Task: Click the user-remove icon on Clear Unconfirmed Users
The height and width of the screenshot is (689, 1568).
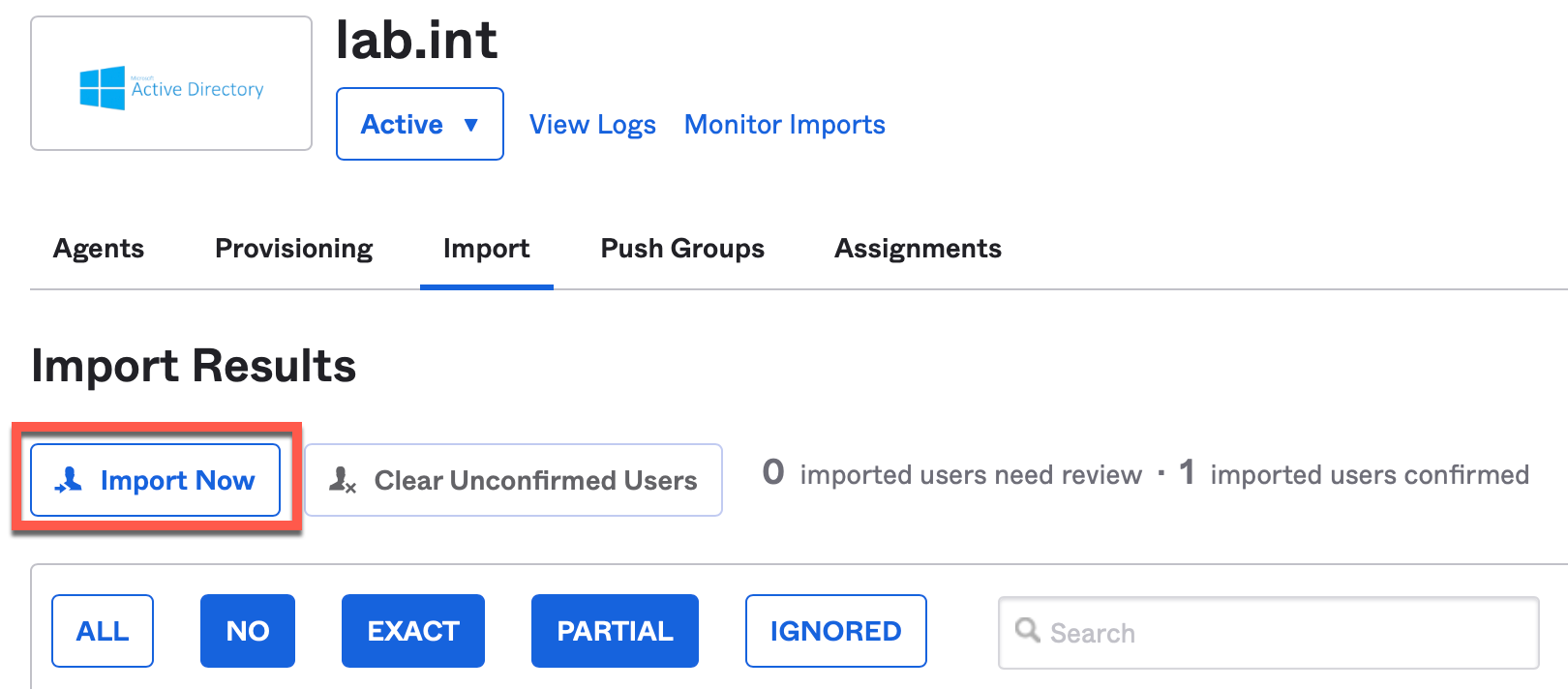Action: [343, 480]
